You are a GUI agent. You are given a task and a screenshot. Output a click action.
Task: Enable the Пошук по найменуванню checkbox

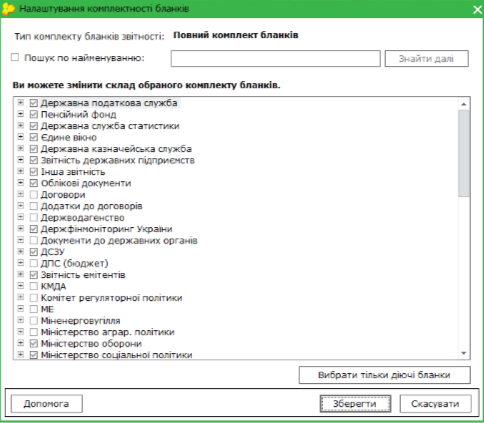click(x=15, y=57)
